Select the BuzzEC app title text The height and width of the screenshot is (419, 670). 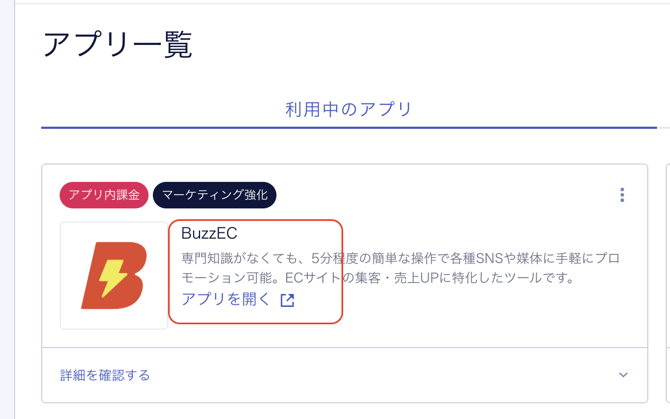209,233
